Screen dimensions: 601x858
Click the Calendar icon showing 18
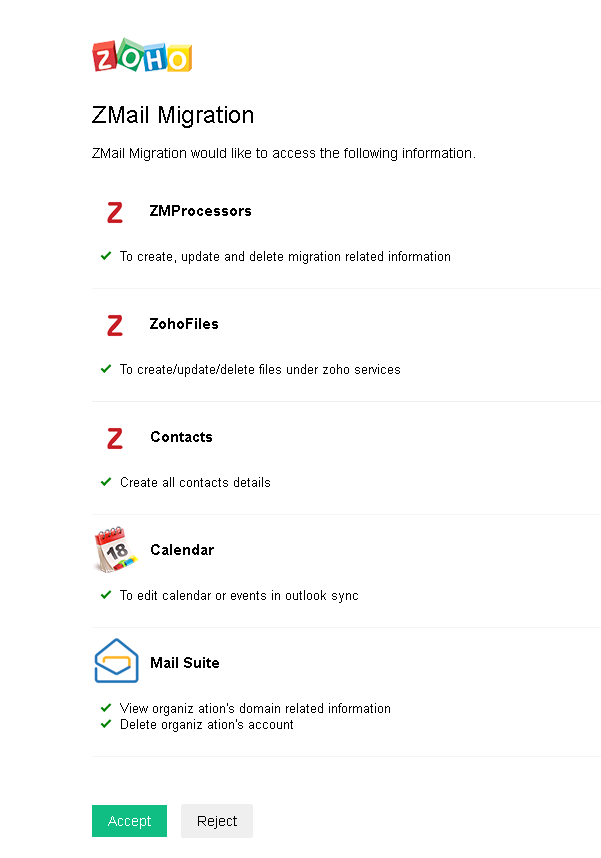(115, 550)
